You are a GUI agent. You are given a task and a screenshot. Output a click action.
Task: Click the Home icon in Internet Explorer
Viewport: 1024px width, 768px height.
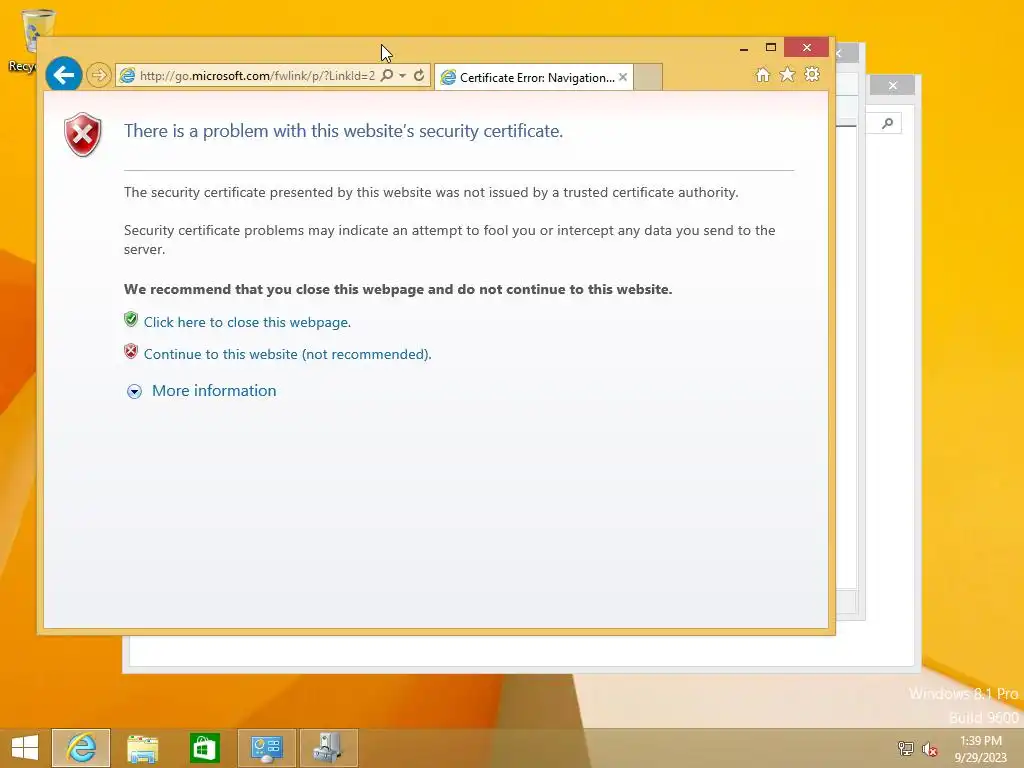click(763, 74)
